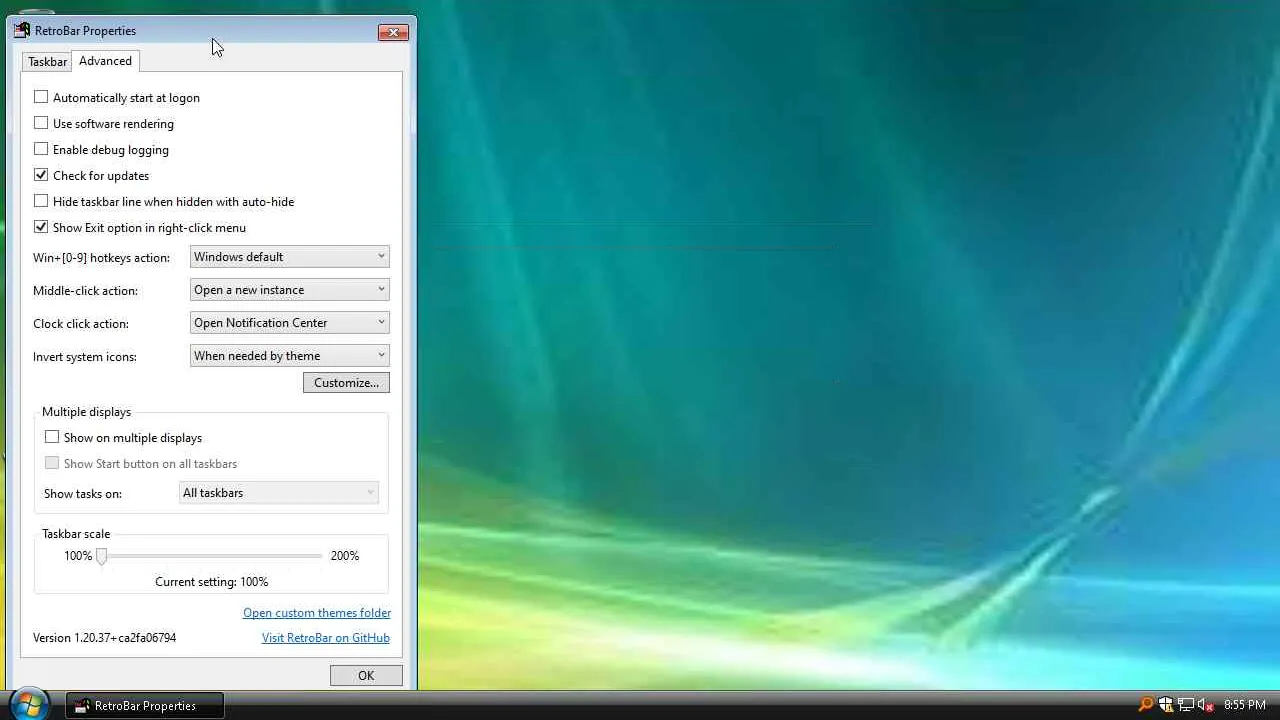This screenshot has width=1280, height=720.
Task: Click the Clock click action label
Action: [x=81, y=324]
